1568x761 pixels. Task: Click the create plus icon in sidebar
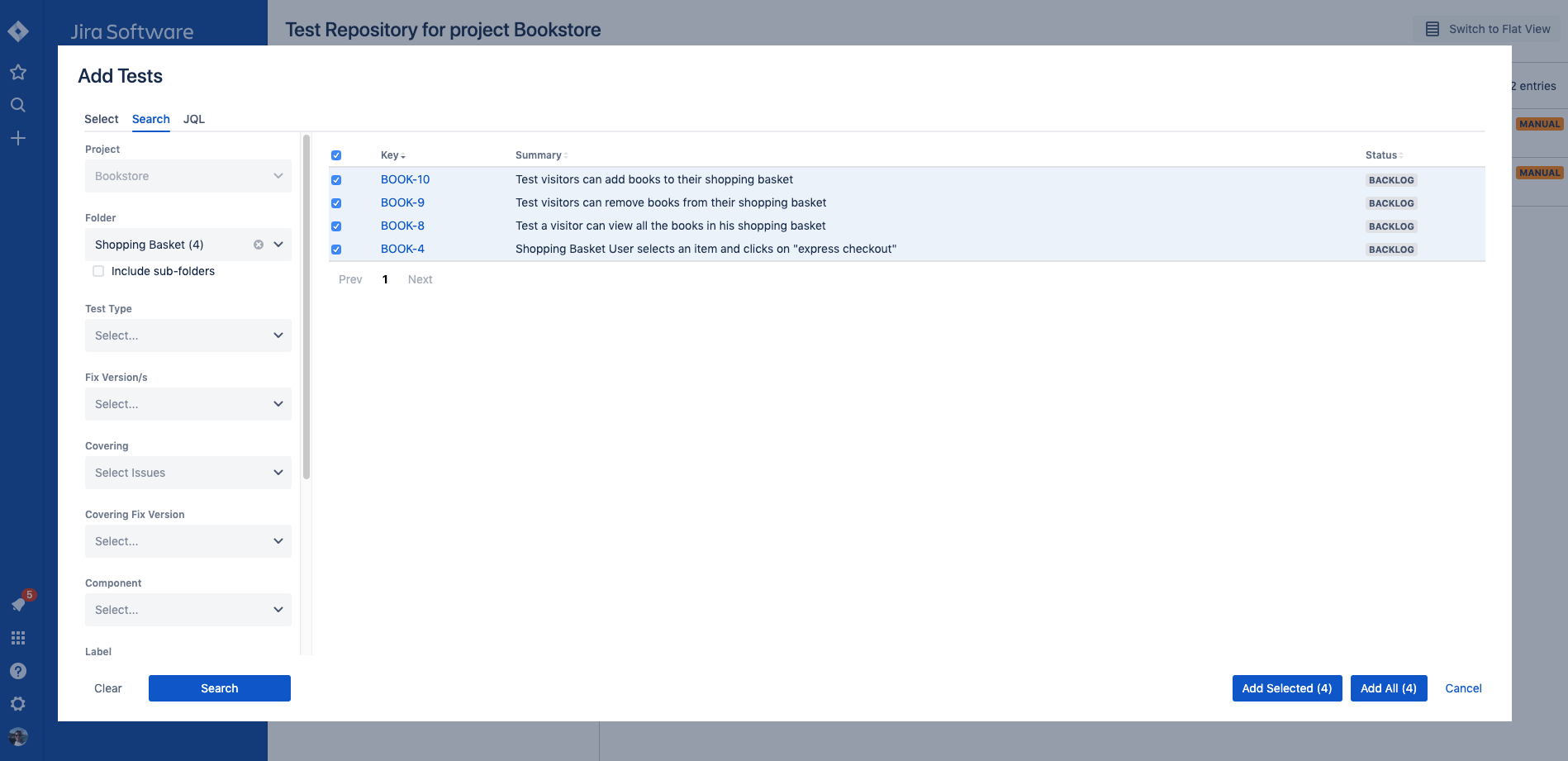tap(18, 138)
